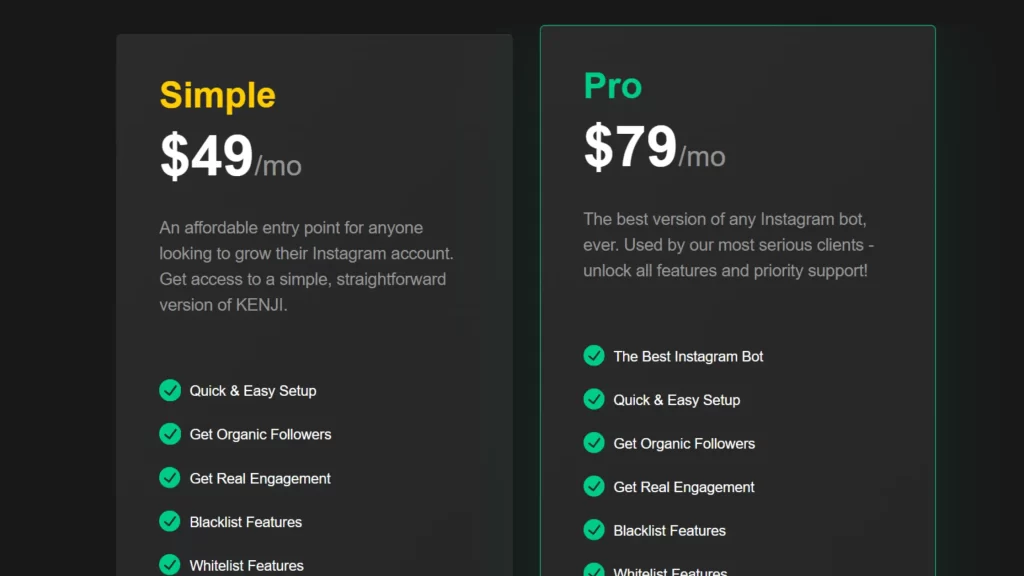This screenshot has width=1024, height=576.
Task: Click the Pro plan description paragraph
Action: (728, 245)
